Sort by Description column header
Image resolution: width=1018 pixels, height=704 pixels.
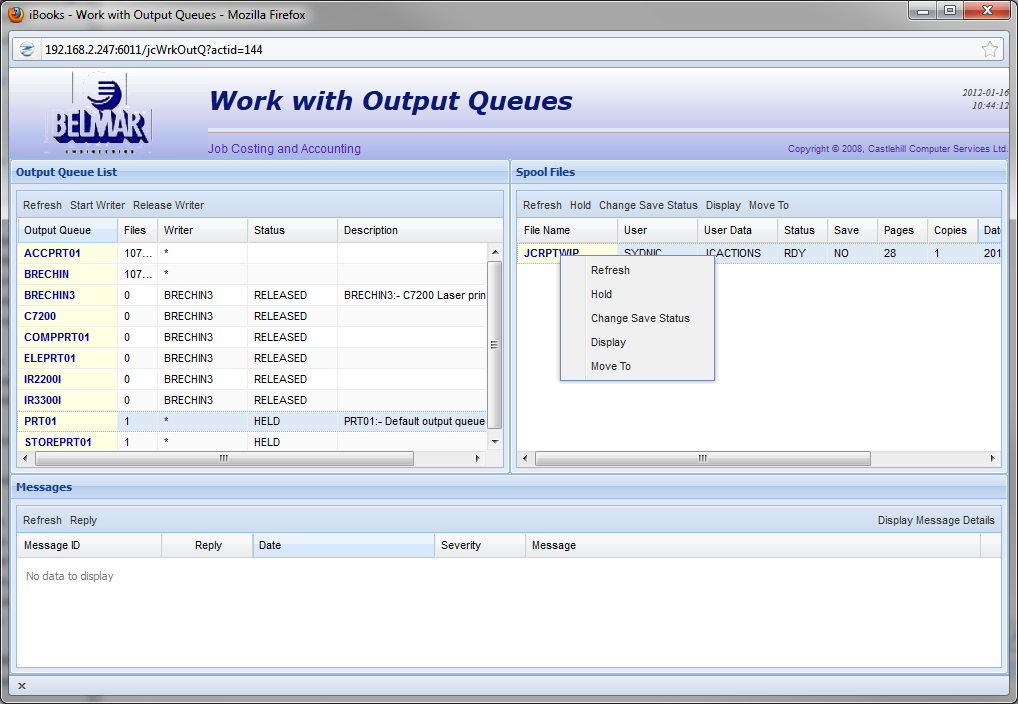[x=420, y=231]
